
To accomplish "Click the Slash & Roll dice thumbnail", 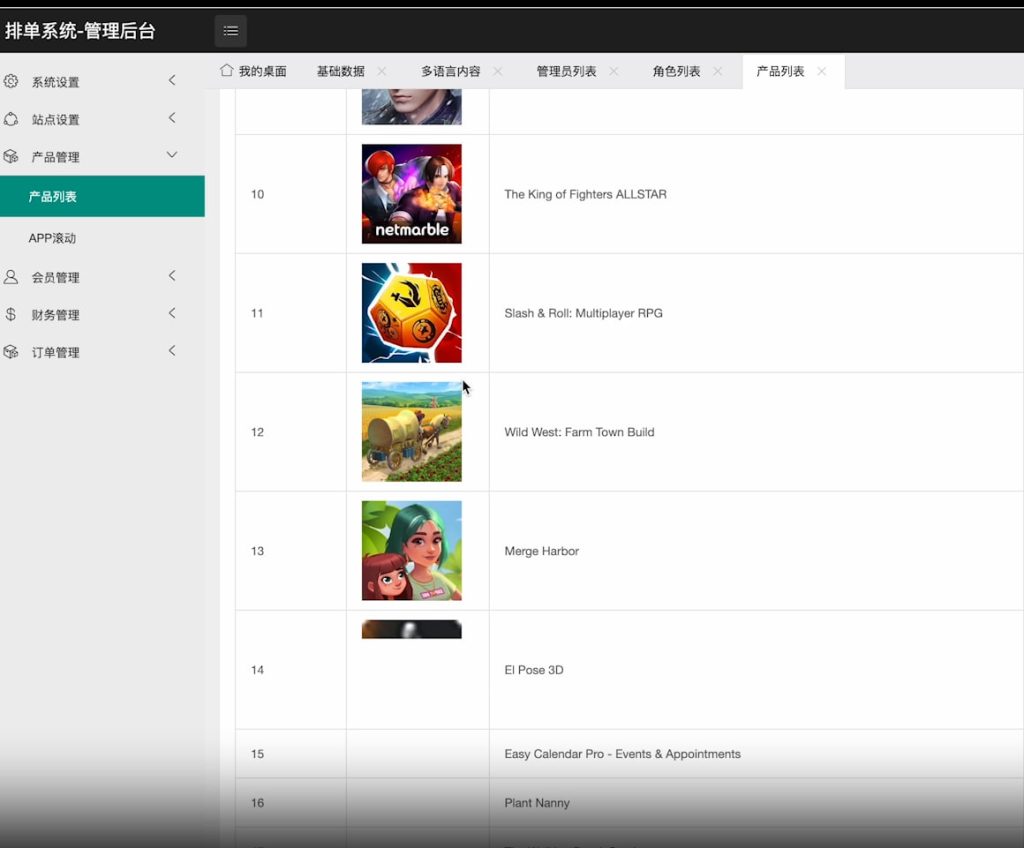I will [411, 313].
